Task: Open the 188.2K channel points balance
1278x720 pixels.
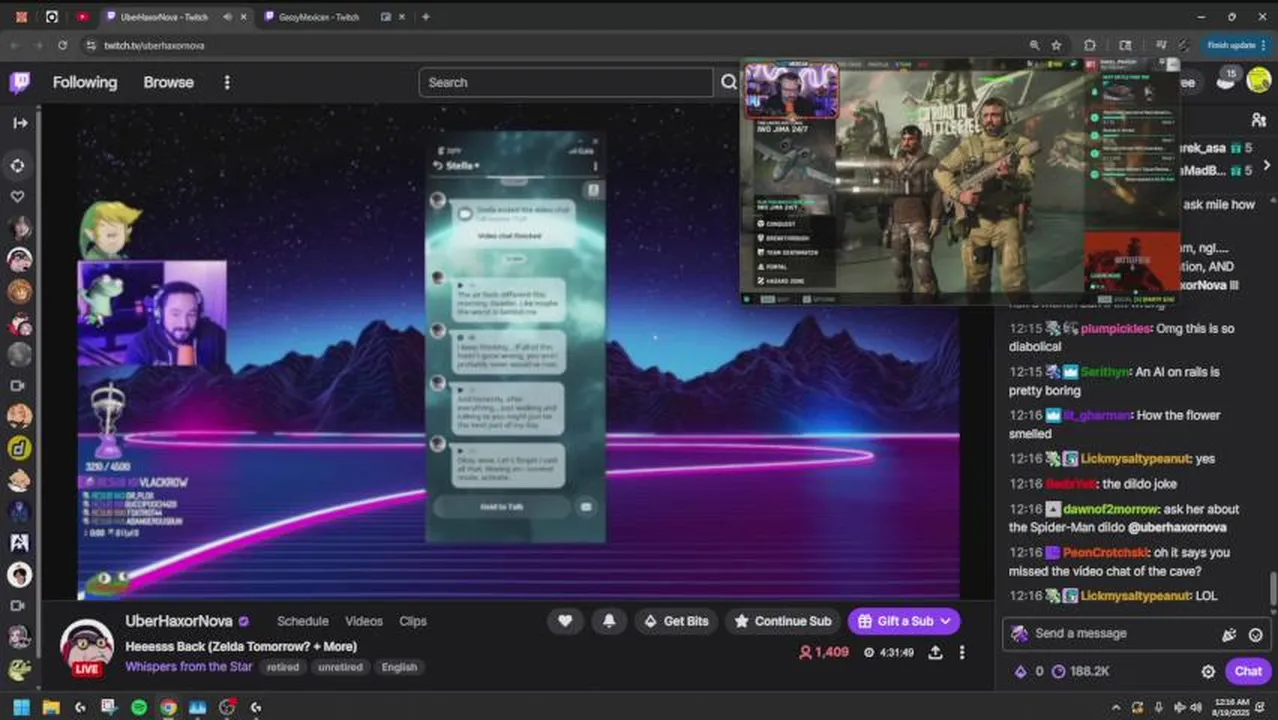Action: pos(1081,671)
